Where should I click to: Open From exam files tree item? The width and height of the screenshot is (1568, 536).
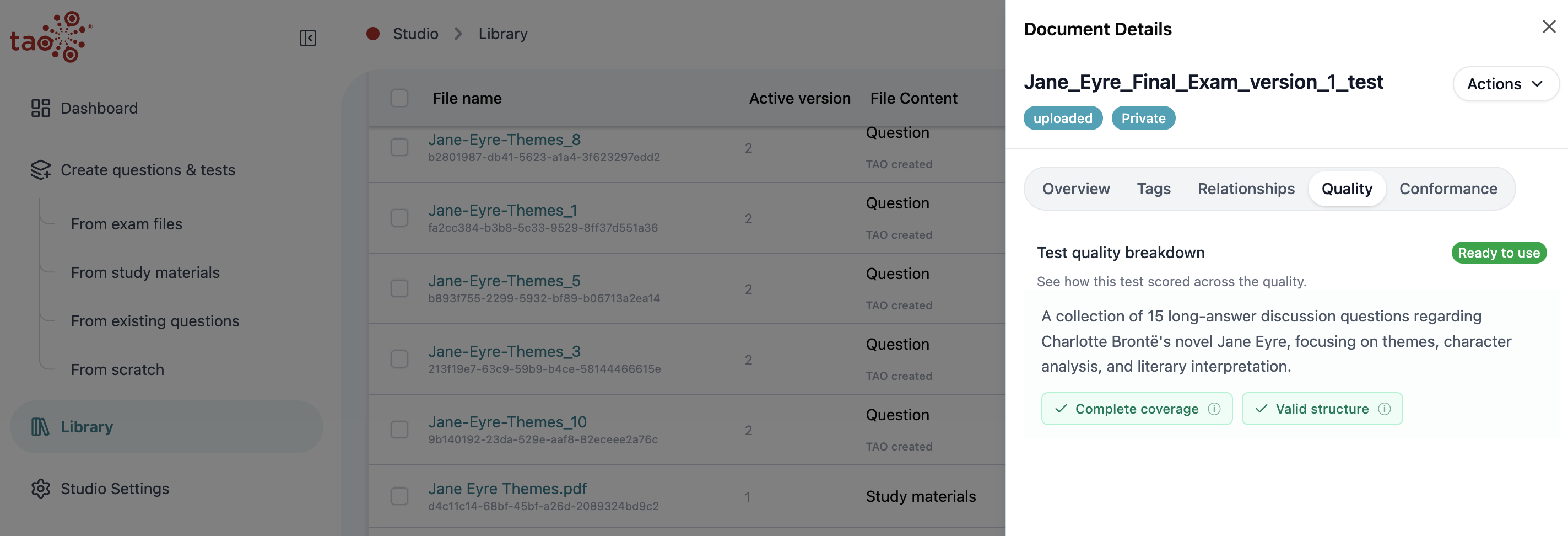click(x=127, y=224)
